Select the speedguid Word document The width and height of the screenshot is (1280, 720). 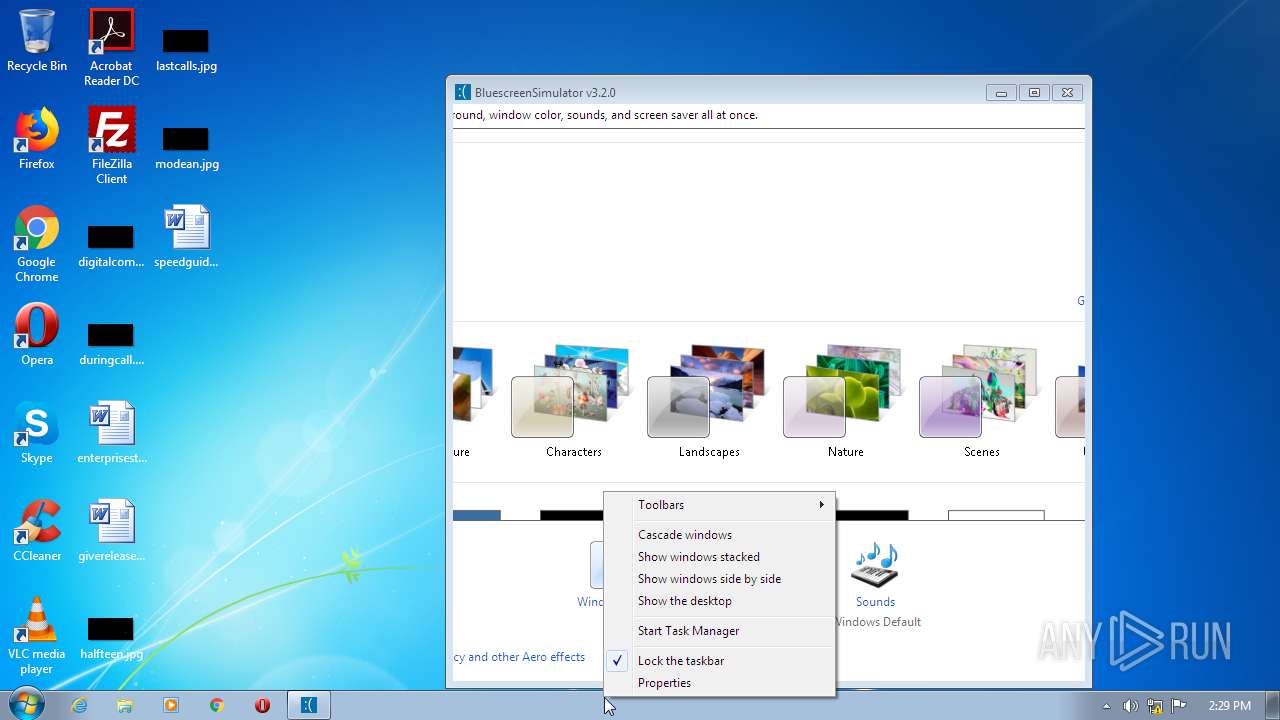(186, 236)
